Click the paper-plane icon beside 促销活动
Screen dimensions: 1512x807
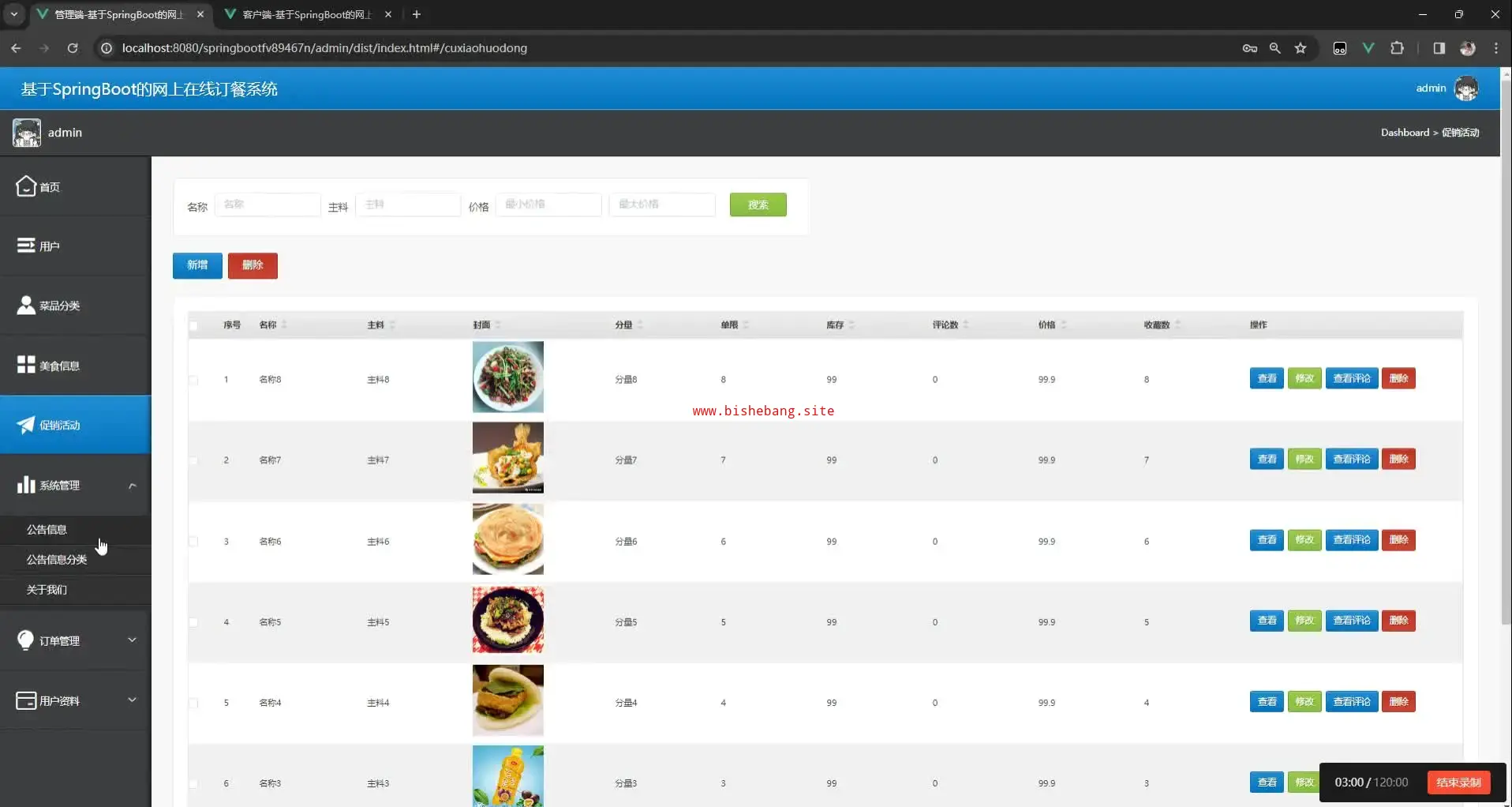click(26, 425)
